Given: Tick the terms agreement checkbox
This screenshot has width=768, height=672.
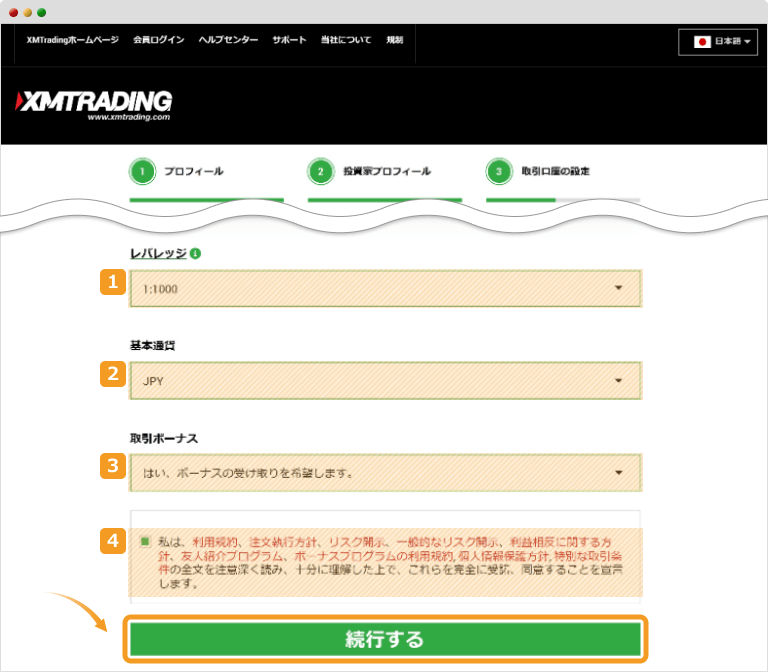Looking at the screenshot, I should 145,541.
